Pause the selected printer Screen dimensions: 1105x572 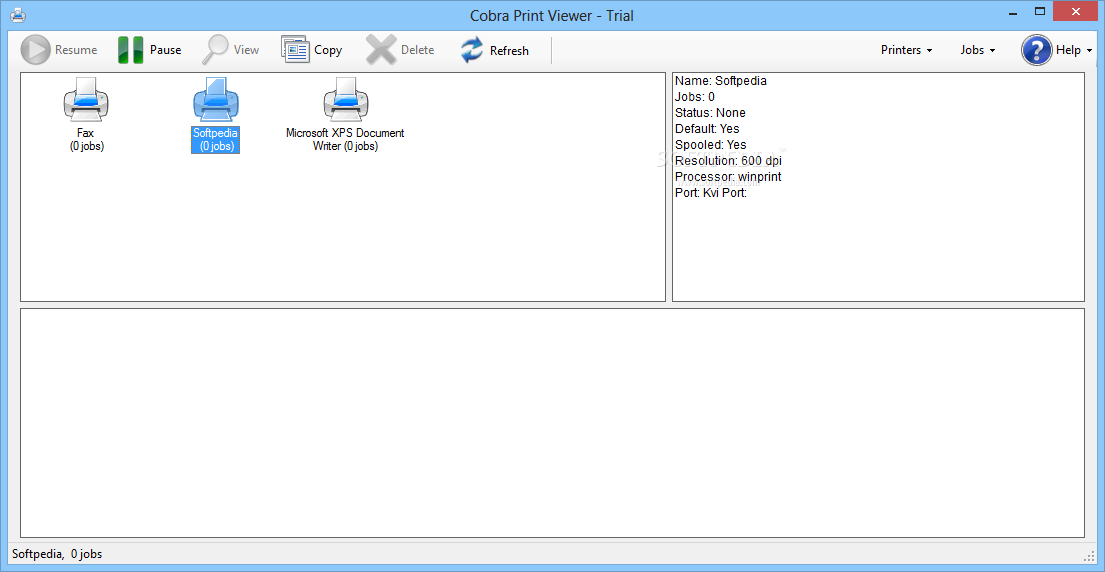point(149,50)
